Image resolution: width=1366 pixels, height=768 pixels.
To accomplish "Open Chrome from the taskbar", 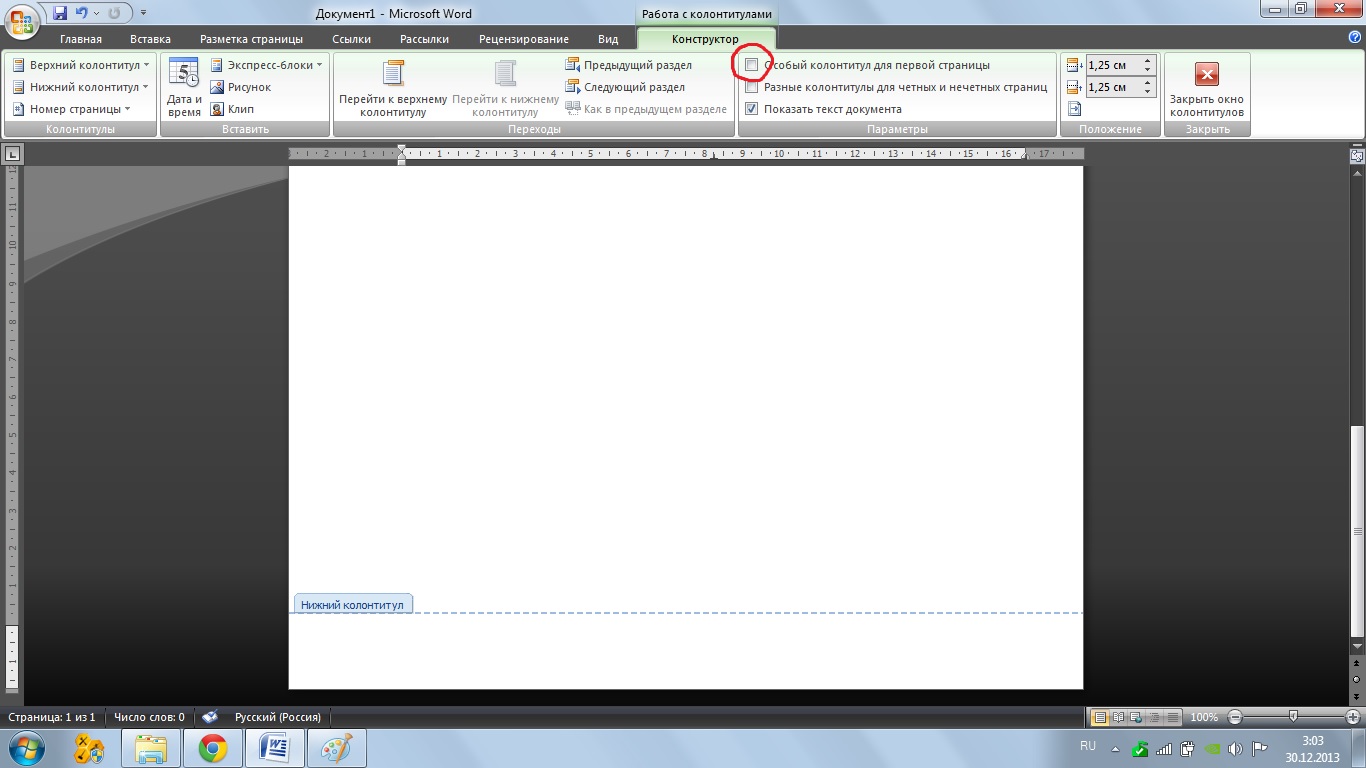I will tap(212, 748).
